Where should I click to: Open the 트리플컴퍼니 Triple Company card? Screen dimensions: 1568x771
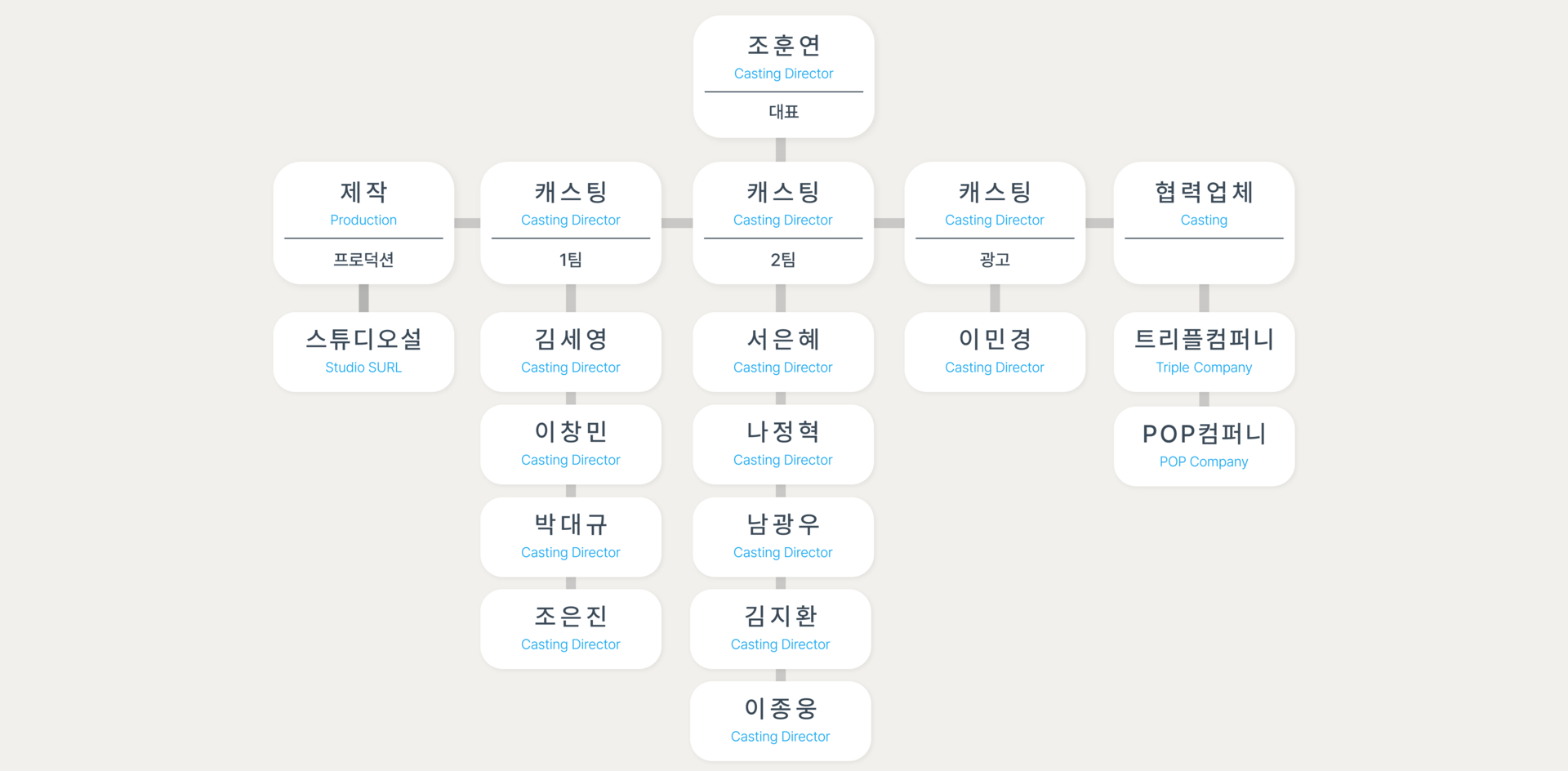[1204, 352]
